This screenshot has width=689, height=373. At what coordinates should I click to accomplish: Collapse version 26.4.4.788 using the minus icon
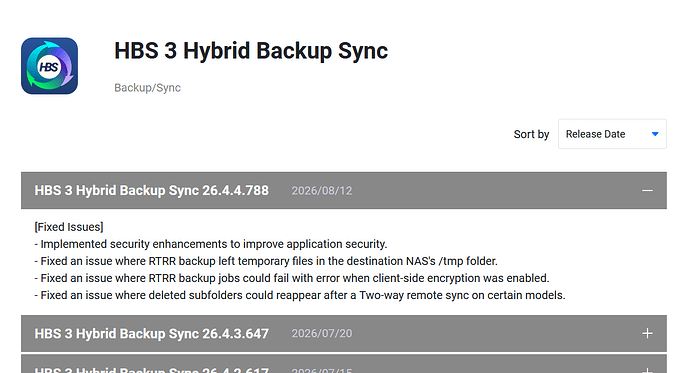pos(647,191)
